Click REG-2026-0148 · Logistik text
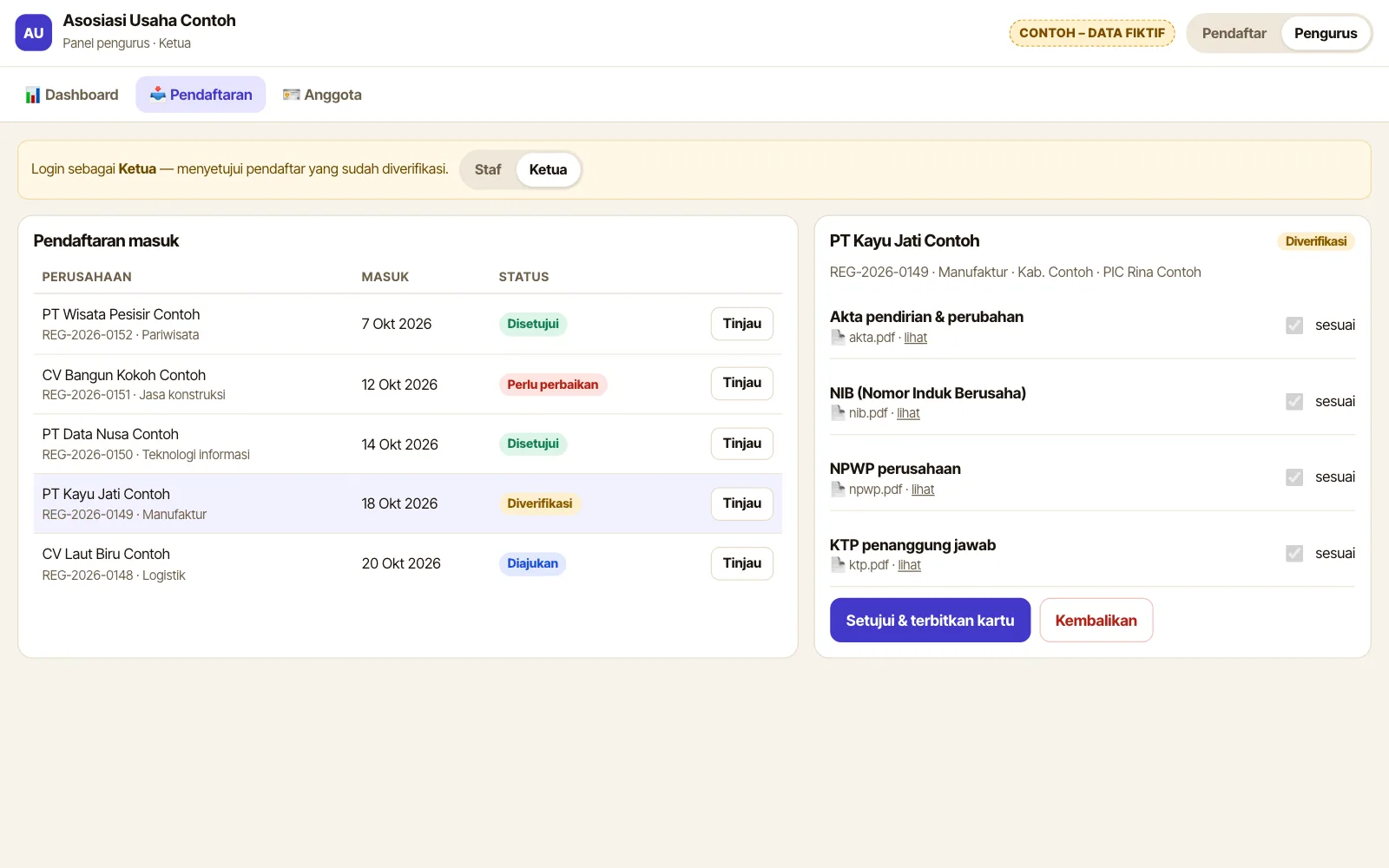This screenshot has width=1389, height=868. pos(114,575)
